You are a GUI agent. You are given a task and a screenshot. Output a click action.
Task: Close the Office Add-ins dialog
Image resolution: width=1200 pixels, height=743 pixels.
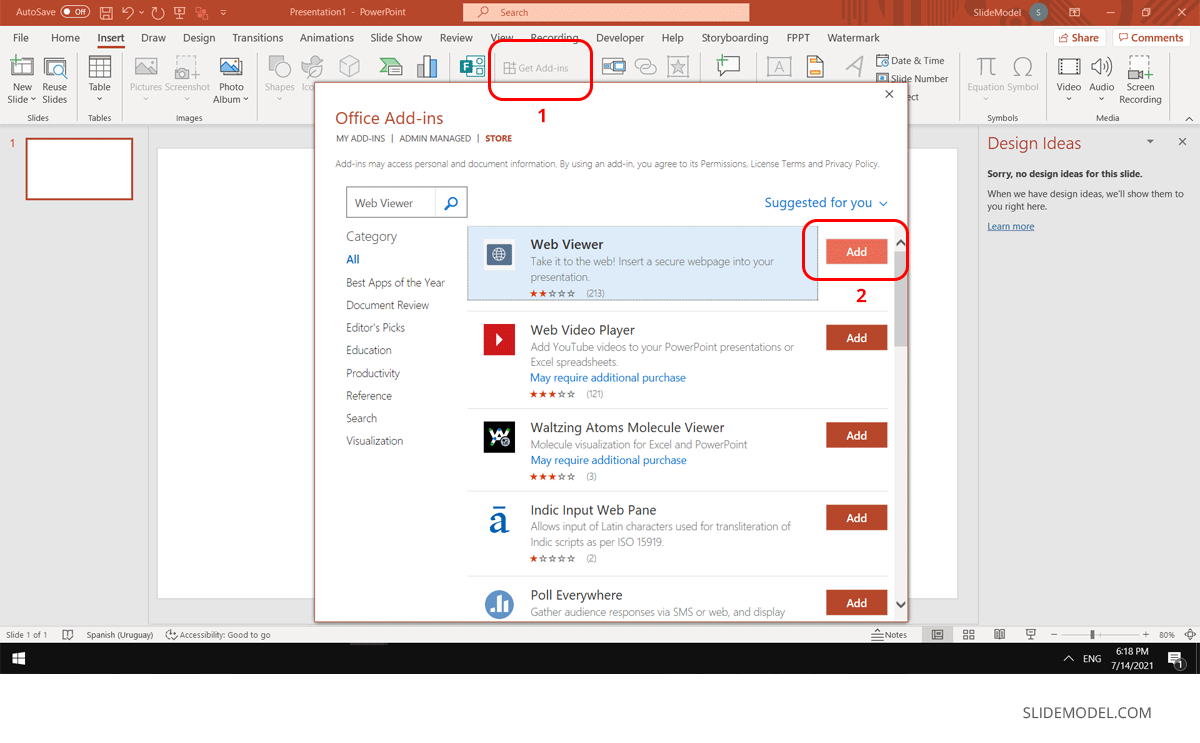(890, 94)
